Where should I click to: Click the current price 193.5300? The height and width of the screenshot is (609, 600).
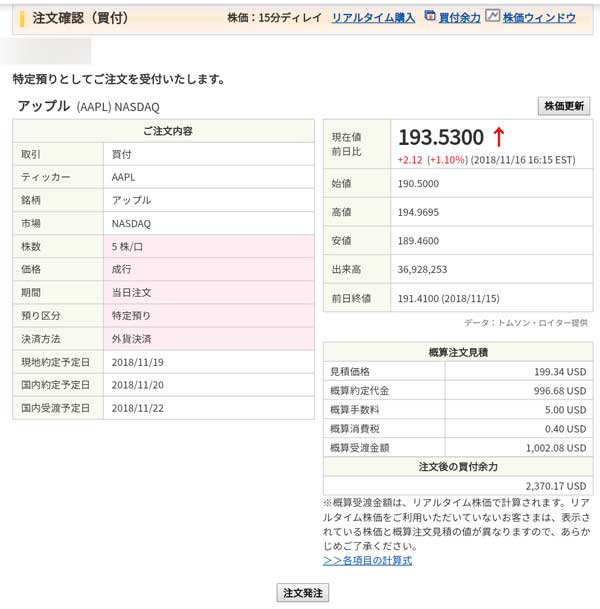tap(441, 137)
